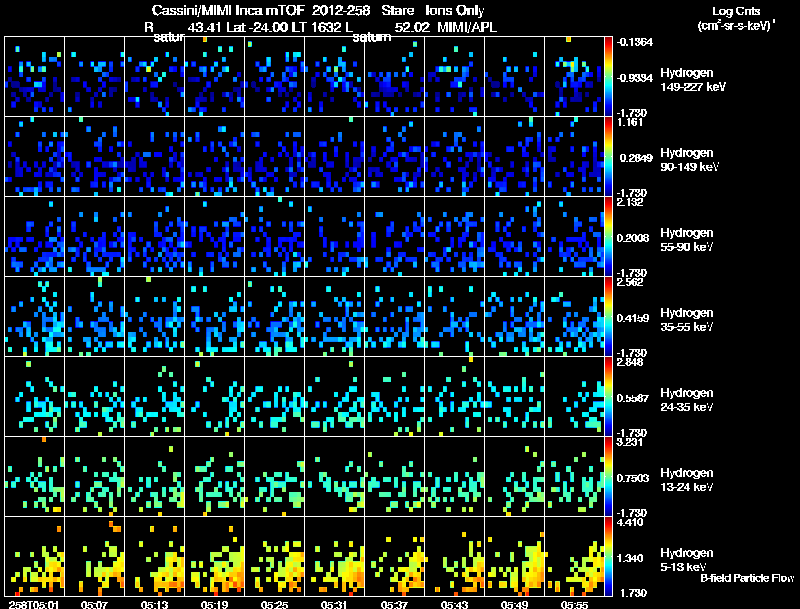Screen dimensions: 800x609
Task: Open the 13-24 keV panel at 258T05:01
Action: pos(34,477)
